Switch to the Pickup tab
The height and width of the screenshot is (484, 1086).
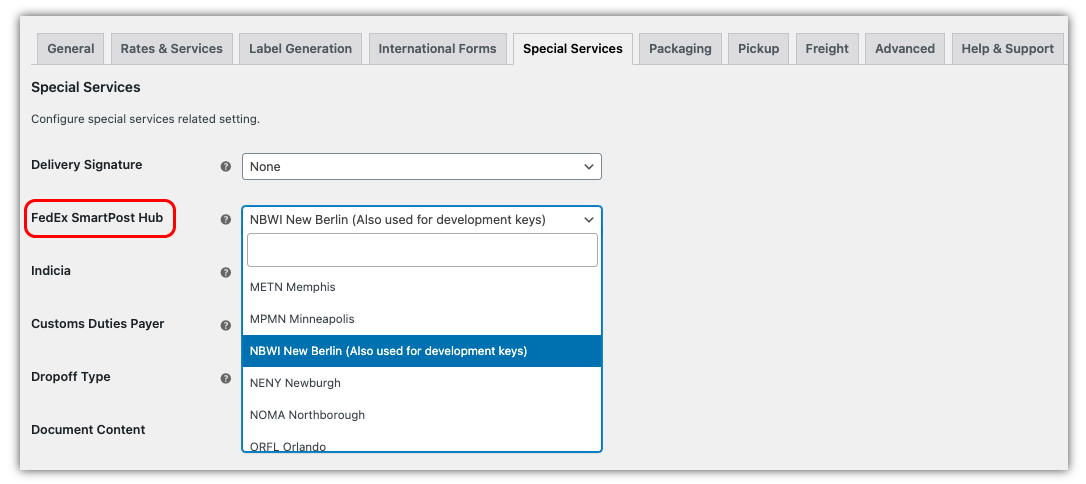(758, 49)
